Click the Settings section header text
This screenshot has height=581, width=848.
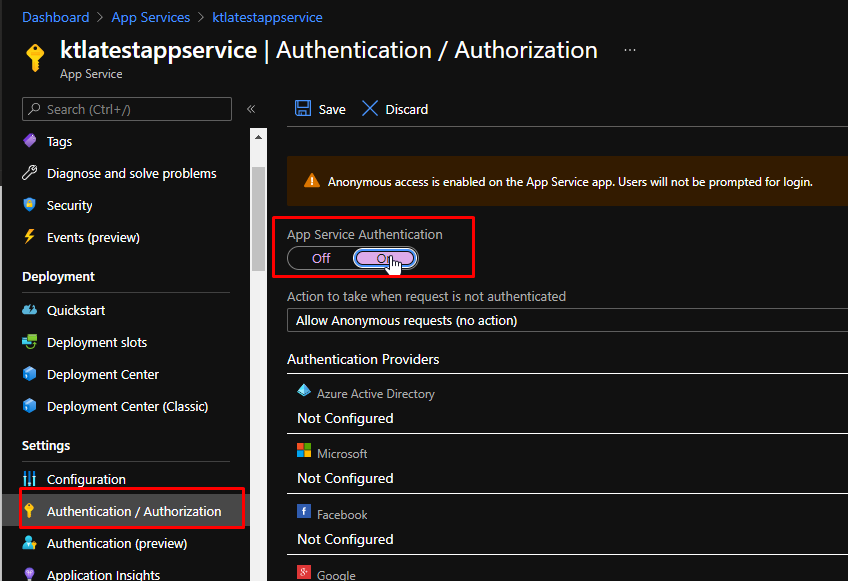coord(46,445)
